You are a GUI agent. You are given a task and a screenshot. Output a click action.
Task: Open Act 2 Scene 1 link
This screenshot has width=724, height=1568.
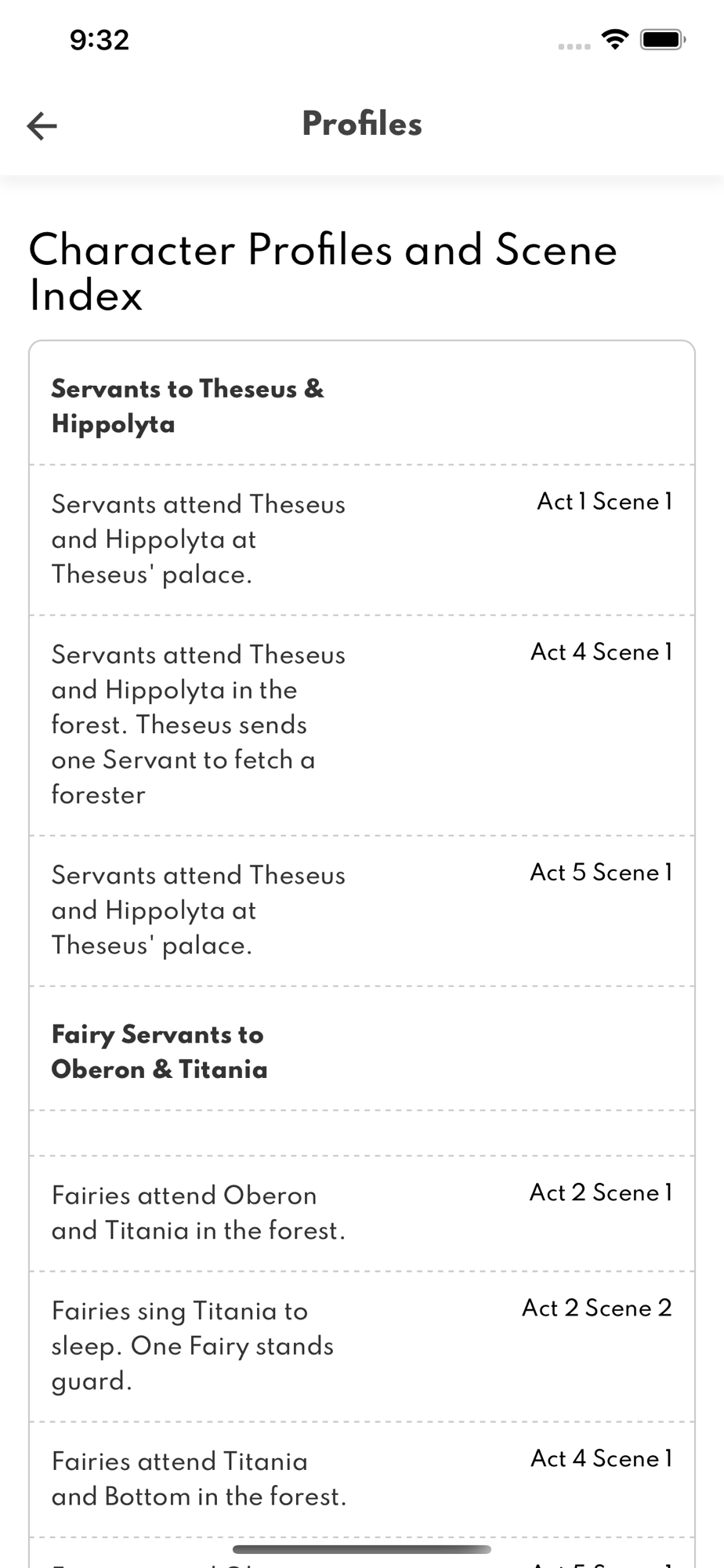pos(601,1192)
